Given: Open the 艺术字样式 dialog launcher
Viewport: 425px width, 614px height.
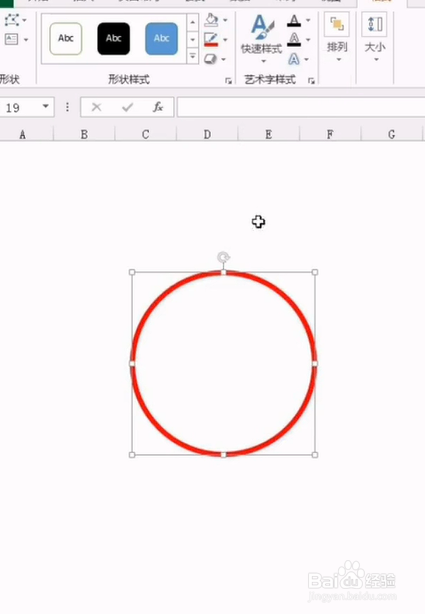Looking at the screenshot, I should 311,81.
